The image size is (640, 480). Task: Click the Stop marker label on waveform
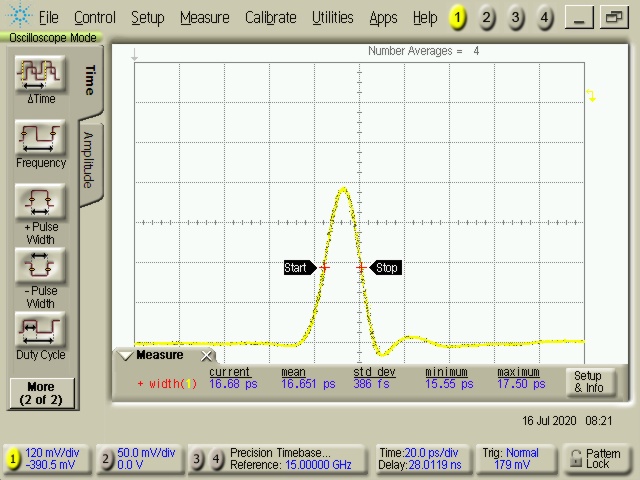pos(386,267)
